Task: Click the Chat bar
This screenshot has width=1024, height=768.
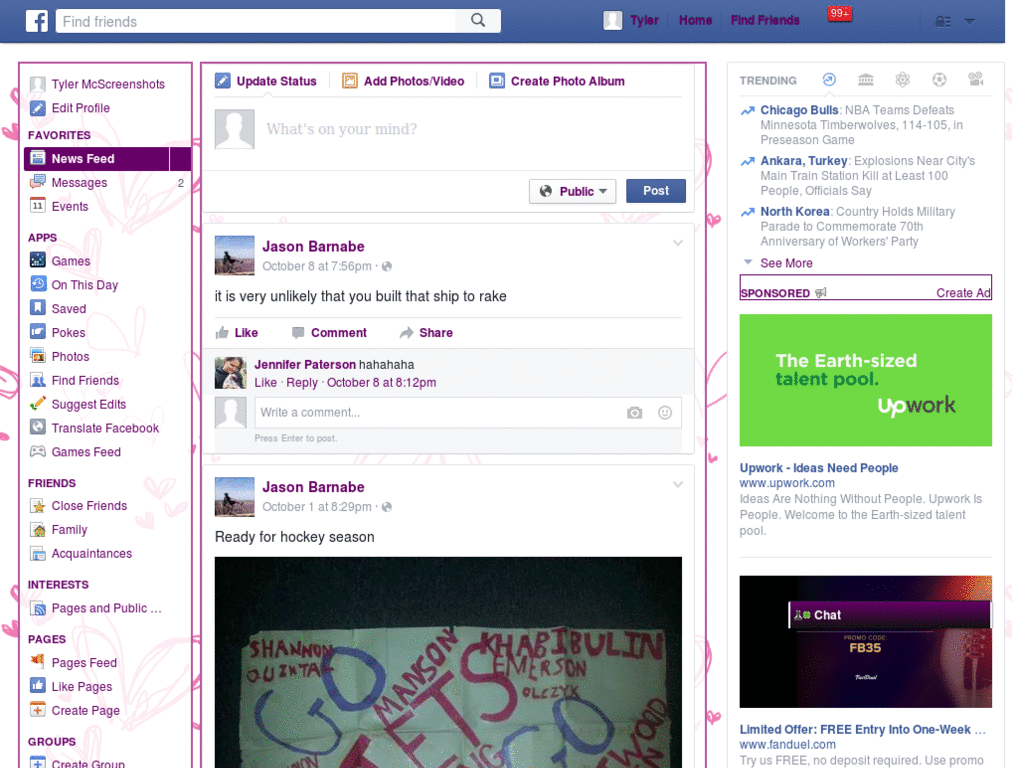Action: 889,615
